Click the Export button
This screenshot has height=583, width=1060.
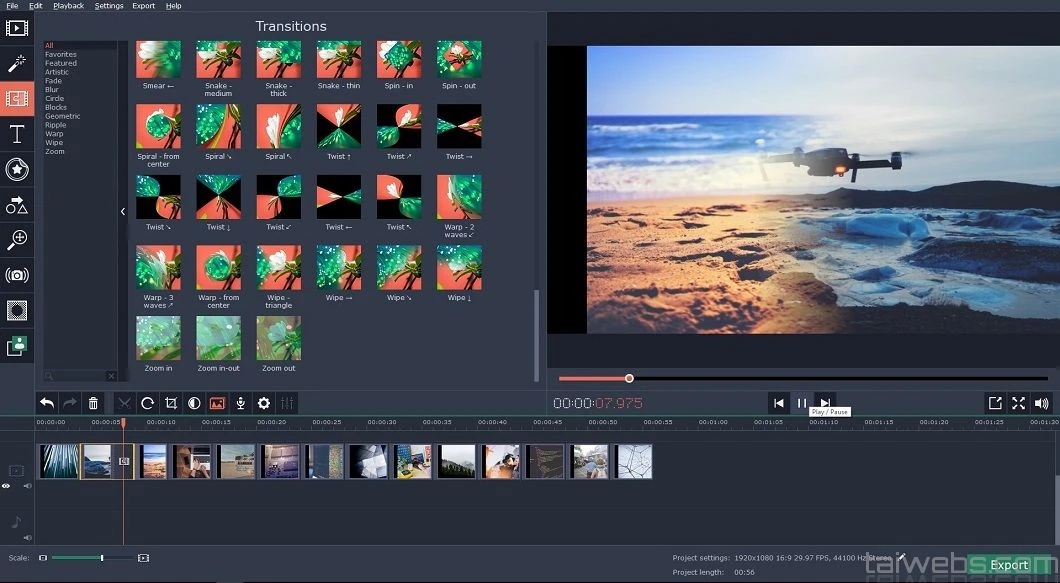click(1009, 565)
